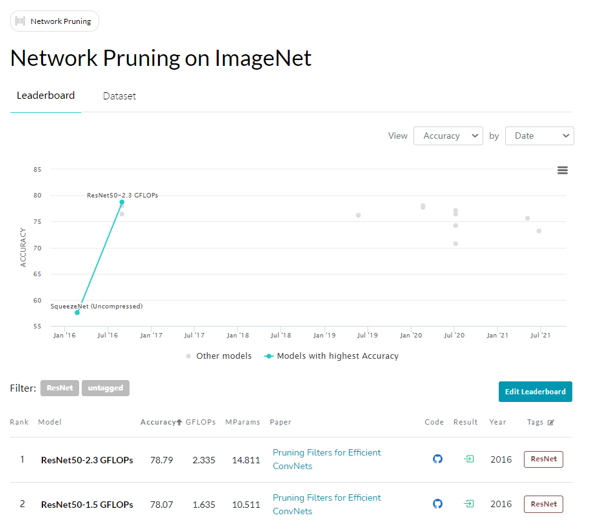Open result icon for ResNet50-2.3 GFLOPs row
Image resolution: width=591 pixels, height=525 pixels.
point(469,459)
